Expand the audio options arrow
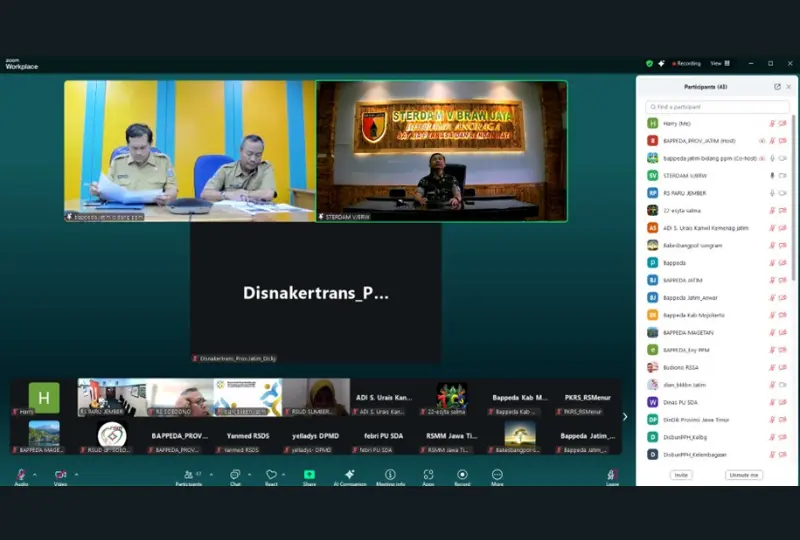The image size is (800, 540). click(x=33, y=473)
